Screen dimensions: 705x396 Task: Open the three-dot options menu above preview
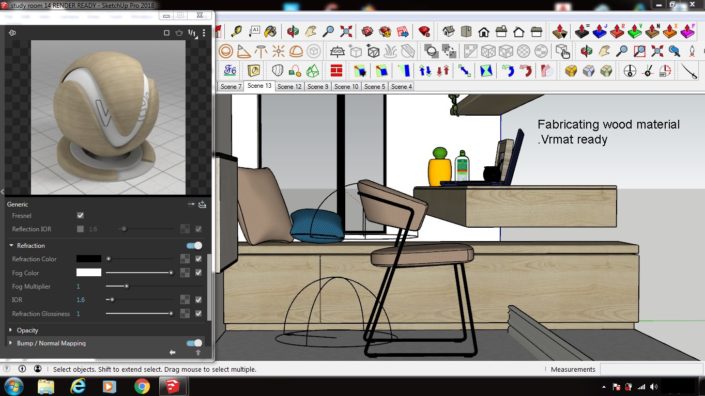click(204, 33)
